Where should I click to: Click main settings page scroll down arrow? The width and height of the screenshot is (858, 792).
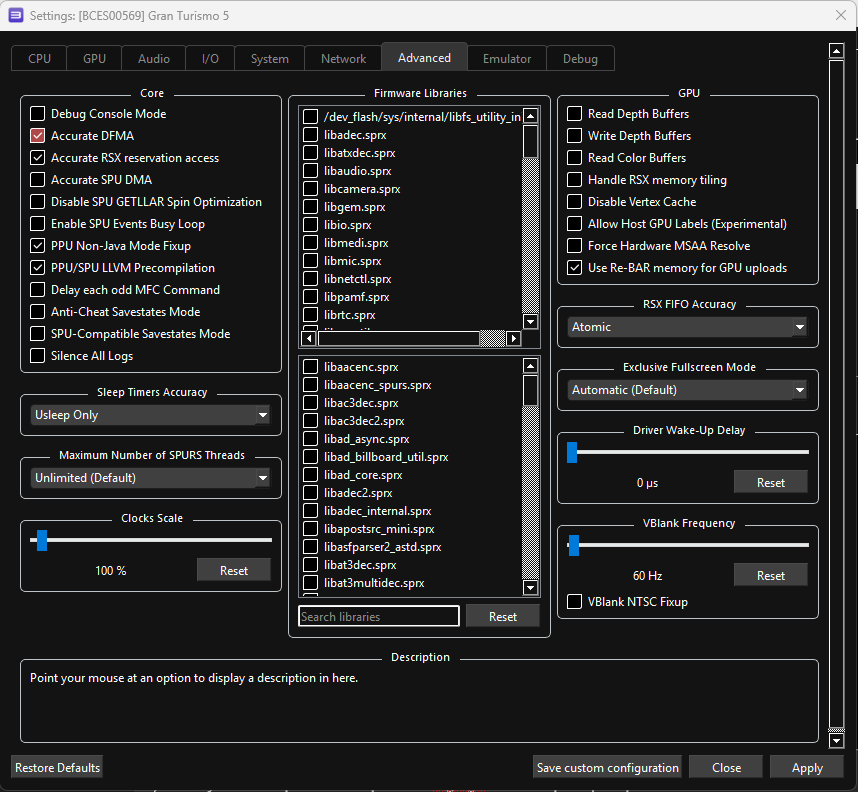point(837,741)
